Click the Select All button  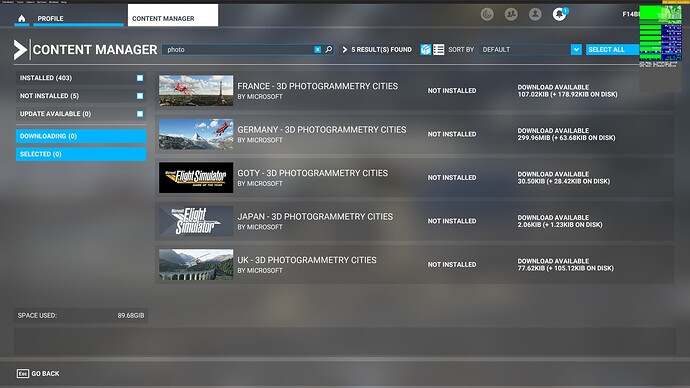(x=612, y=50)
